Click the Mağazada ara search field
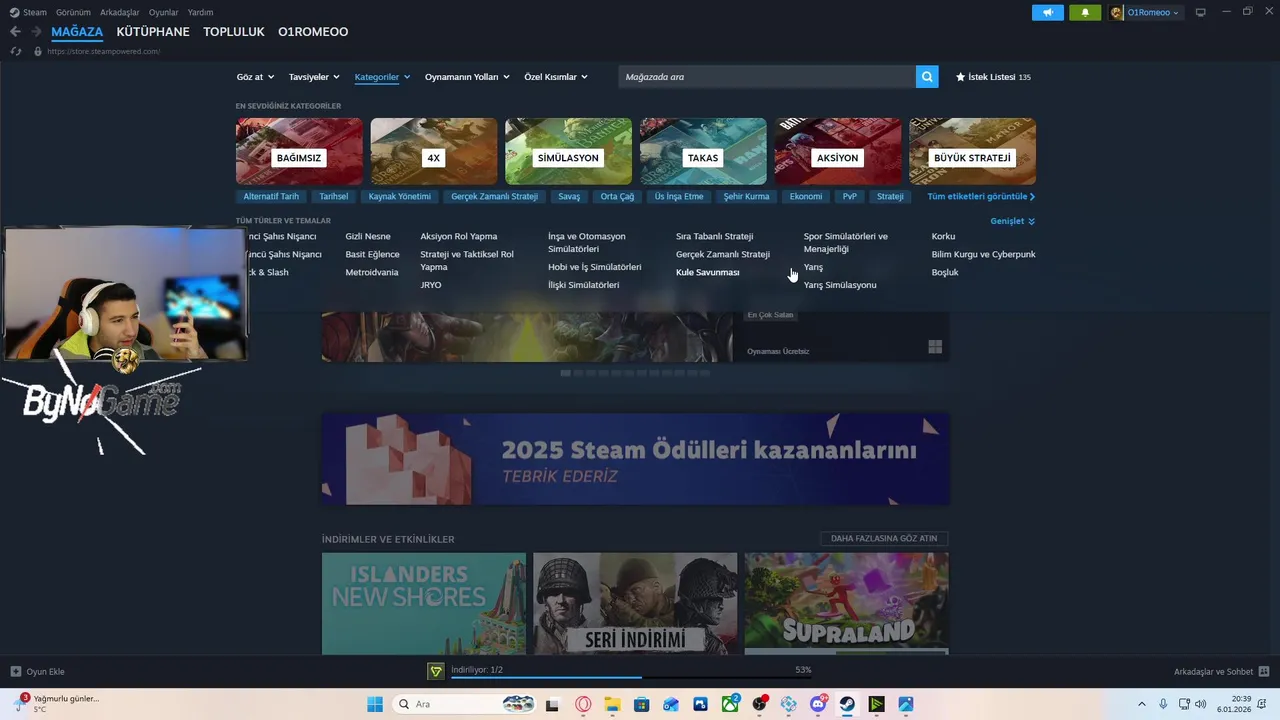Viewport: 1280px width, 720px height. 767,76
